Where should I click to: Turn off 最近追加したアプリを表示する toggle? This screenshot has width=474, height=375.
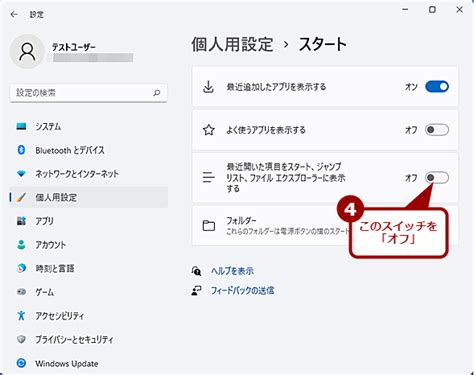coord(437,87)
